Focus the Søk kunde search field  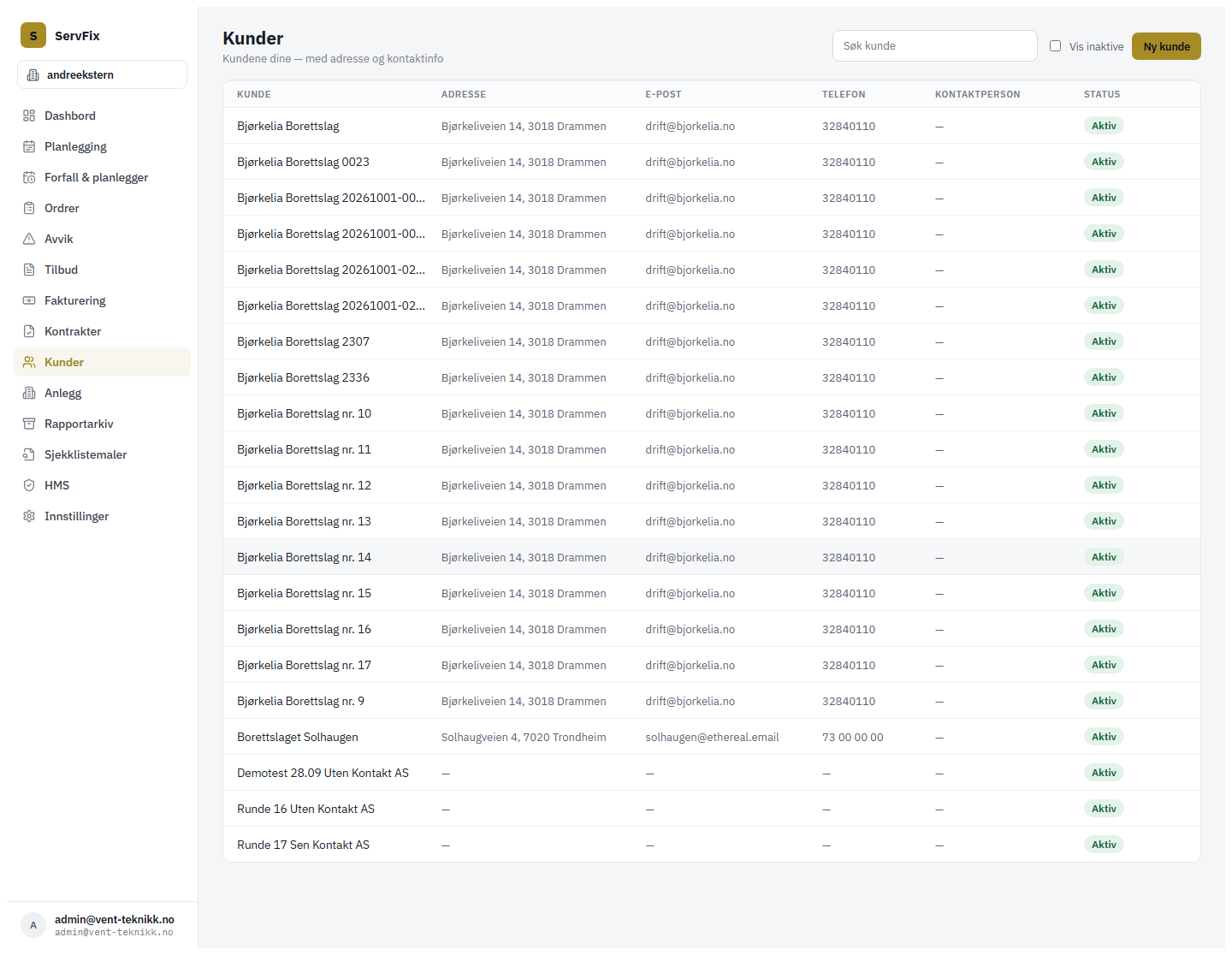(x=934, y=46)
